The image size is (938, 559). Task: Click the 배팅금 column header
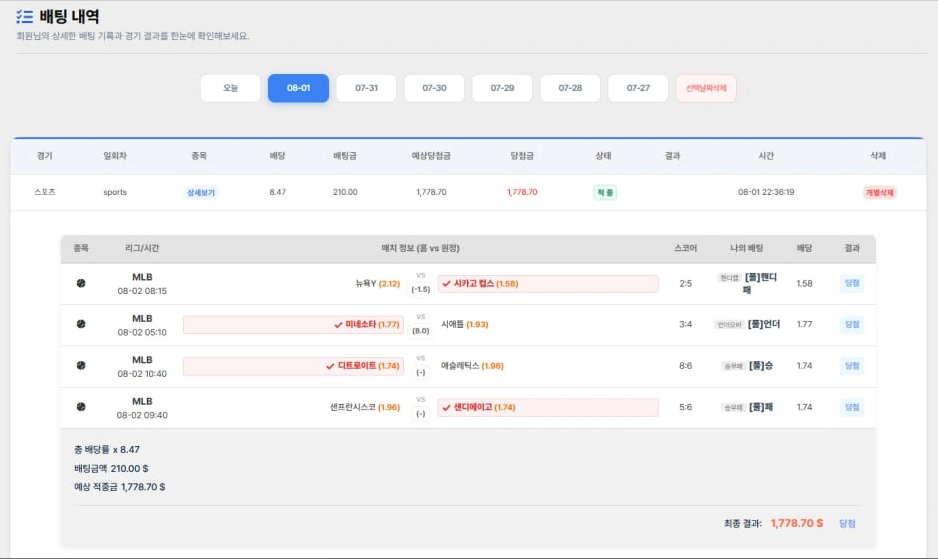(x=345, y=156)
